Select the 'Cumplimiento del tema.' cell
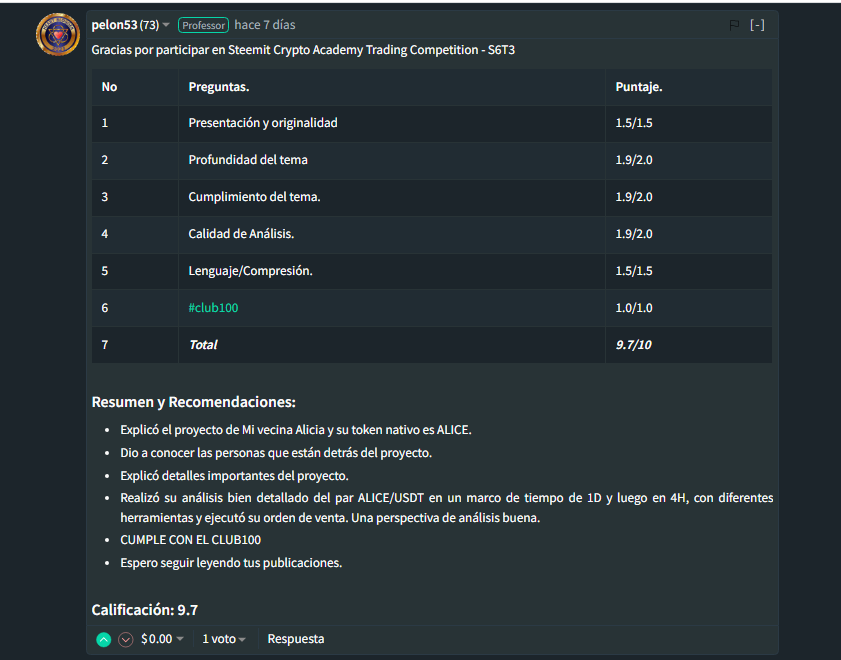 pyautogui.click(x=392, y=197)
